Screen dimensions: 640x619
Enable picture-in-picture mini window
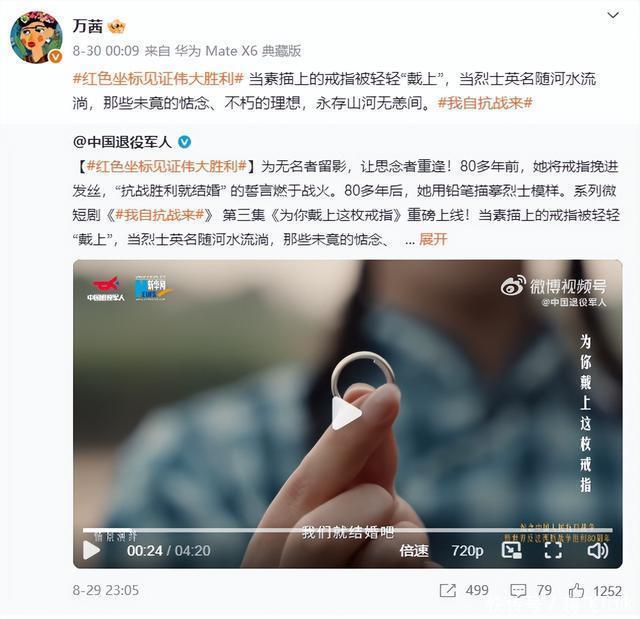[x=511, y=550]
